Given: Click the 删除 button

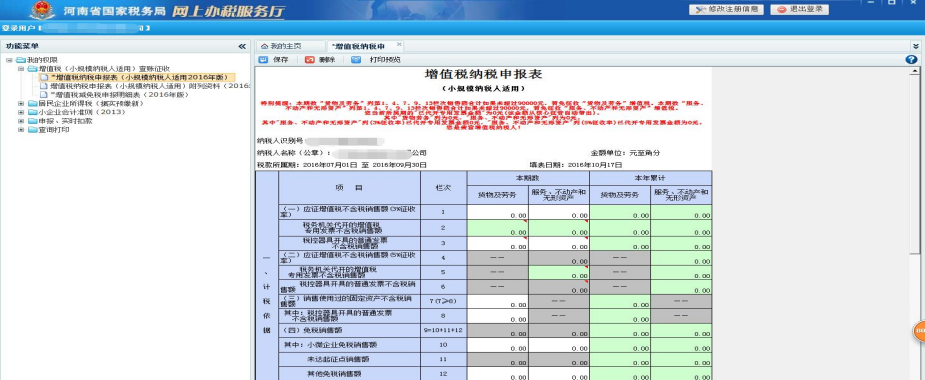Looking at the screenshot, I should [x=320, y=60].
